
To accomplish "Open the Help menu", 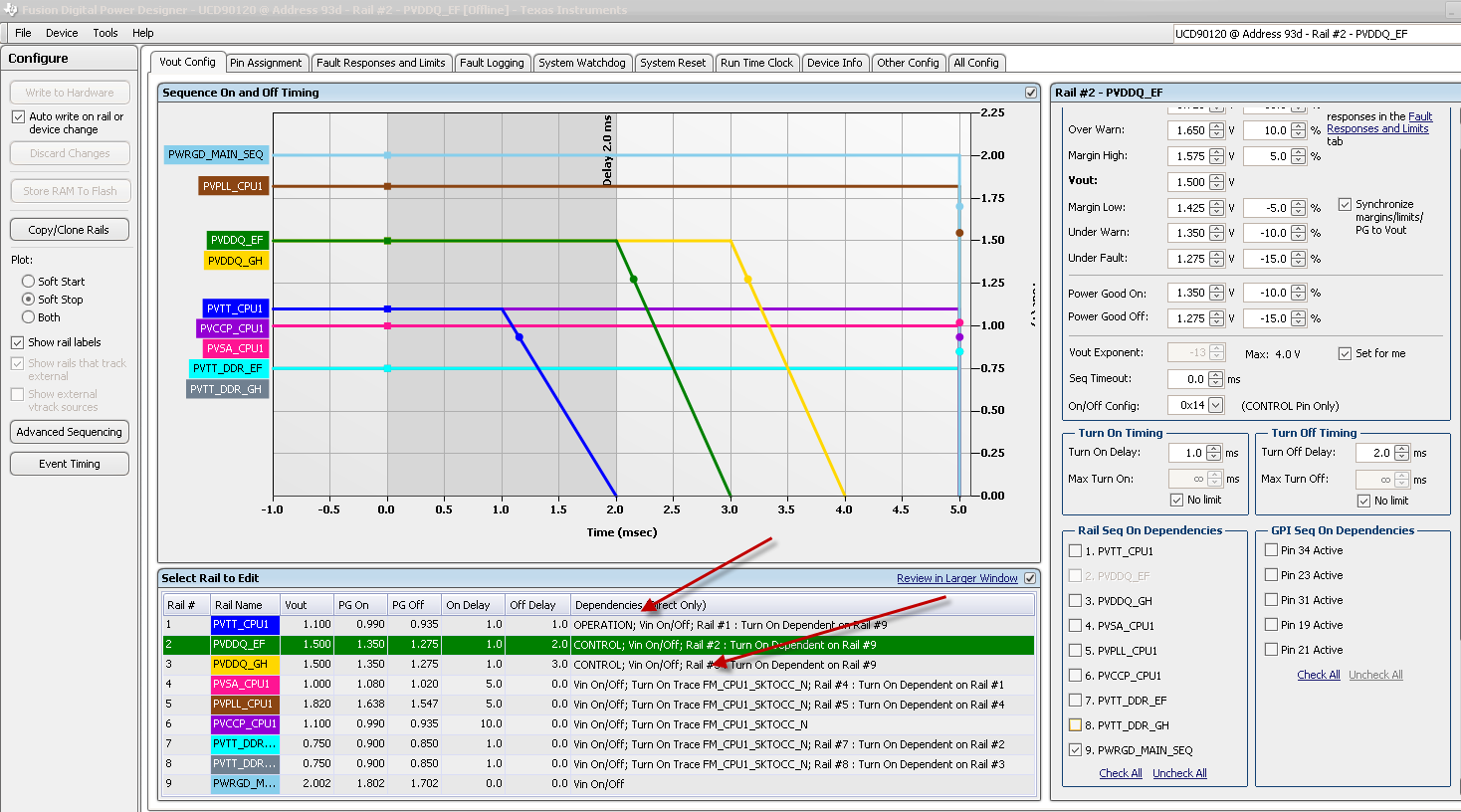I will click(143, 33).
